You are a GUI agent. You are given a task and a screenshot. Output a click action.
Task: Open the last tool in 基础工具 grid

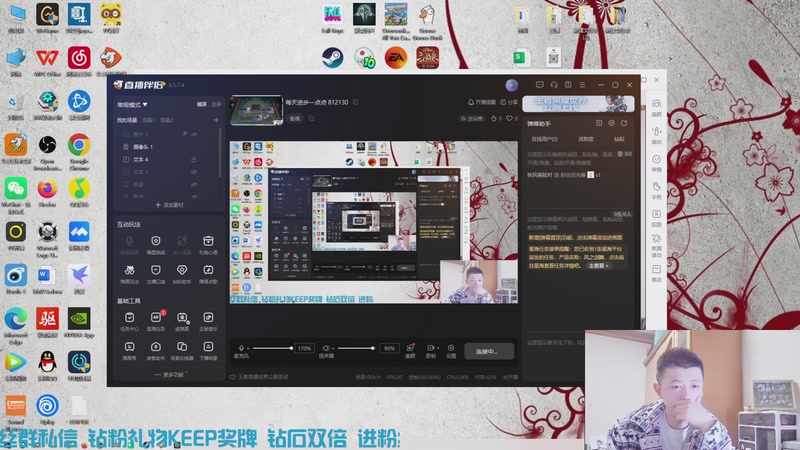(208, 351)
